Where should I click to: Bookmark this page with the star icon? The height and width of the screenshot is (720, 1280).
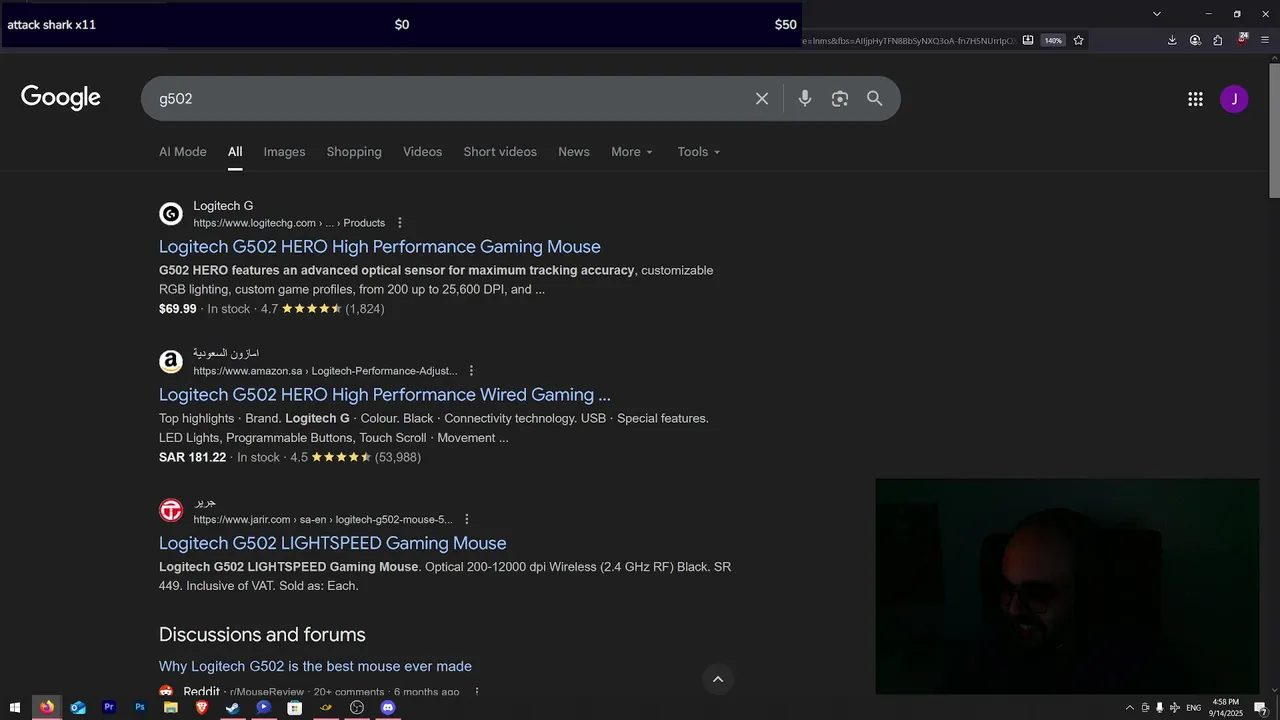1078,41
